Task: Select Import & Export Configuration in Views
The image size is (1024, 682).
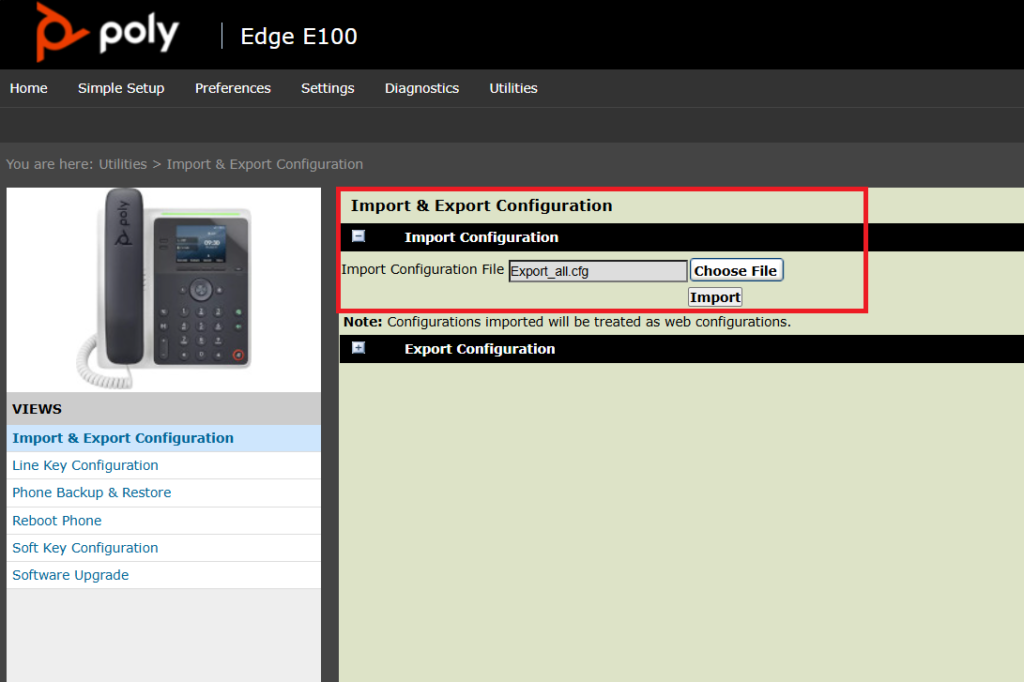Action: (123, 438)
